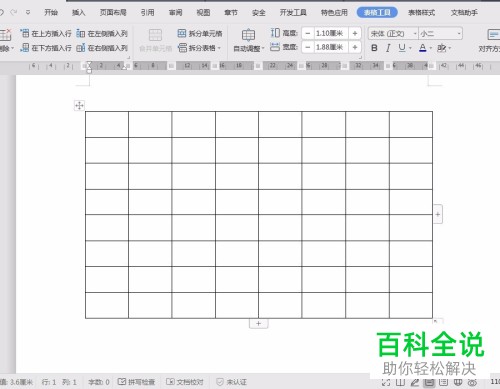Open the View (视图) tab

tap(203, 13)
